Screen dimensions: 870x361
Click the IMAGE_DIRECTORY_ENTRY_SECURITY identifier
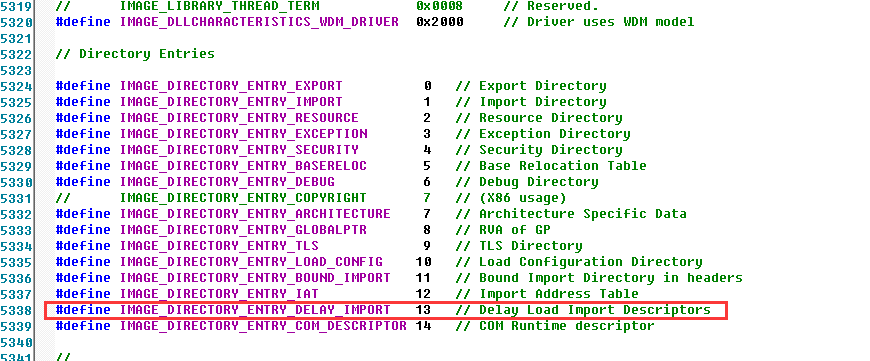(x=239, y=150)
